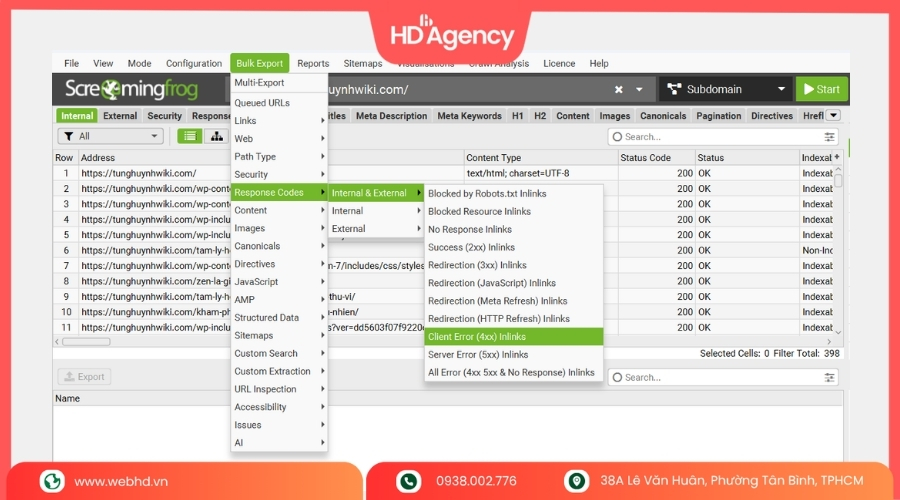Viewport: 900px width, 500px height.
Task: Select Queued URLs menu item
Action: tap(279, 103)
